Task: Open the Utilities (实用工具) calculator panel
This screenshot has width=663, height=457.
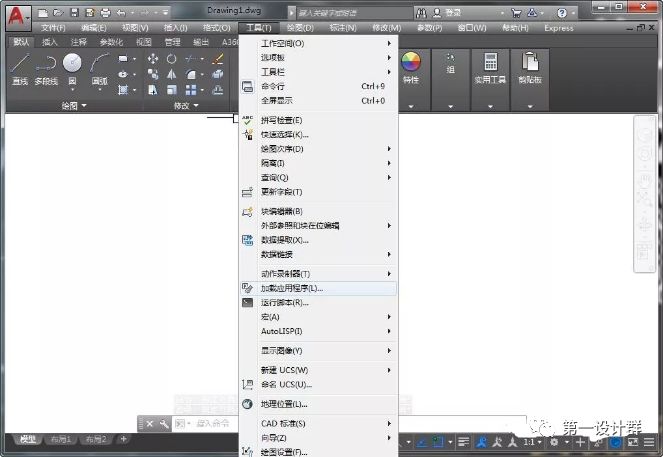Action: click(490, 68)
